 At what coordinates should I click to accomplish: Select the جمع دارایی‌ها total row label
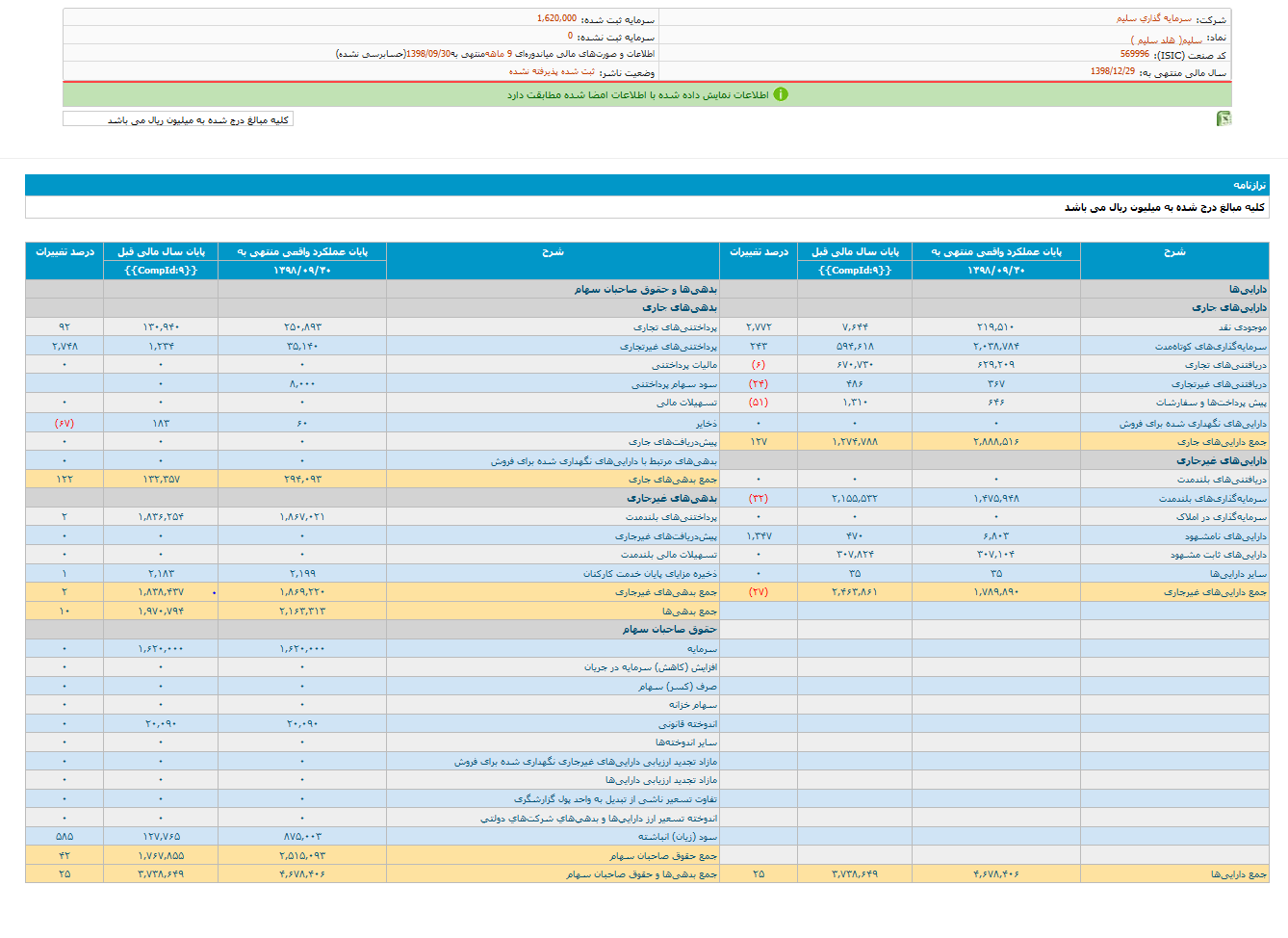[1238, 874]
